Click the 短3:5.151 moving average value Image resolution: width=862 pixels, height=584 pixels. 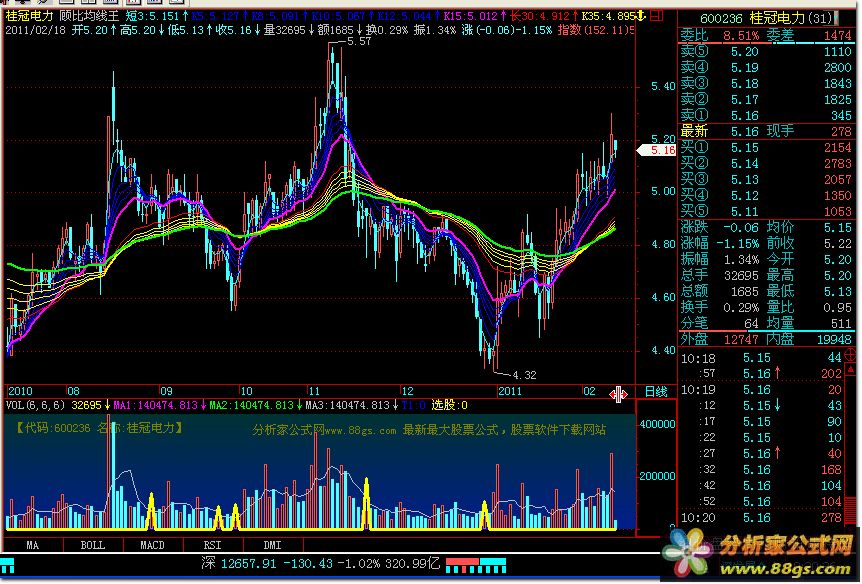click(x=152, y=16)
